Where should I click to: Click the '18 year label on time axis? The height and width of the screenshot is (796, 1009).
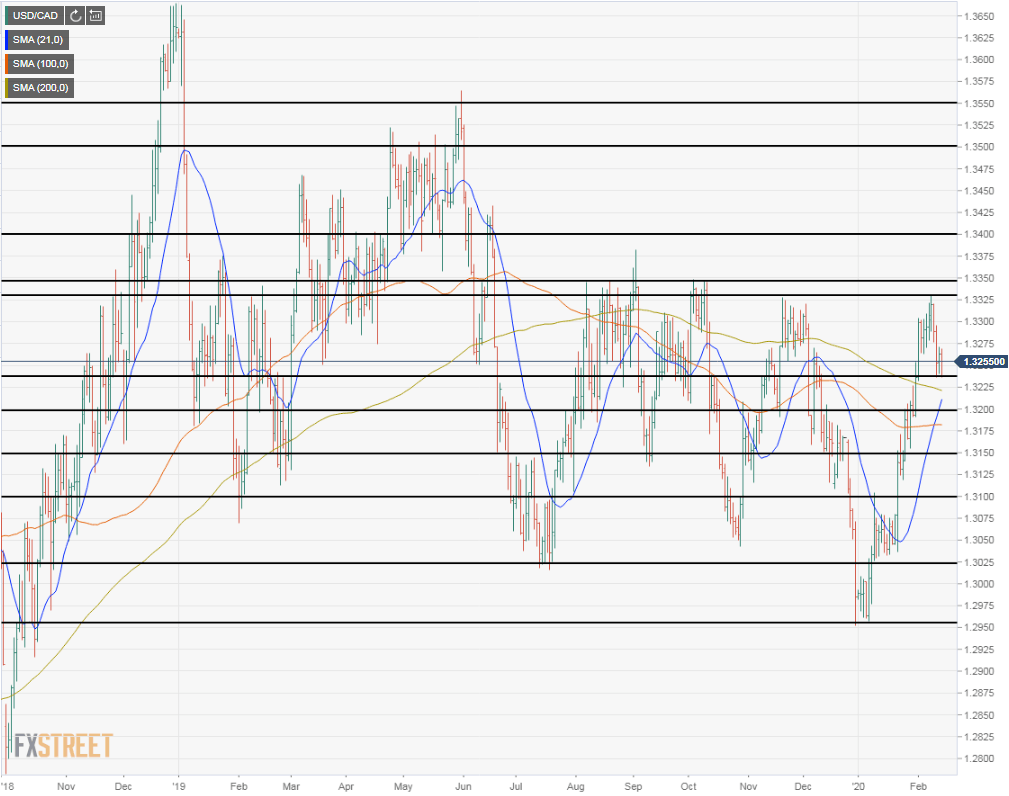(7, 786)
